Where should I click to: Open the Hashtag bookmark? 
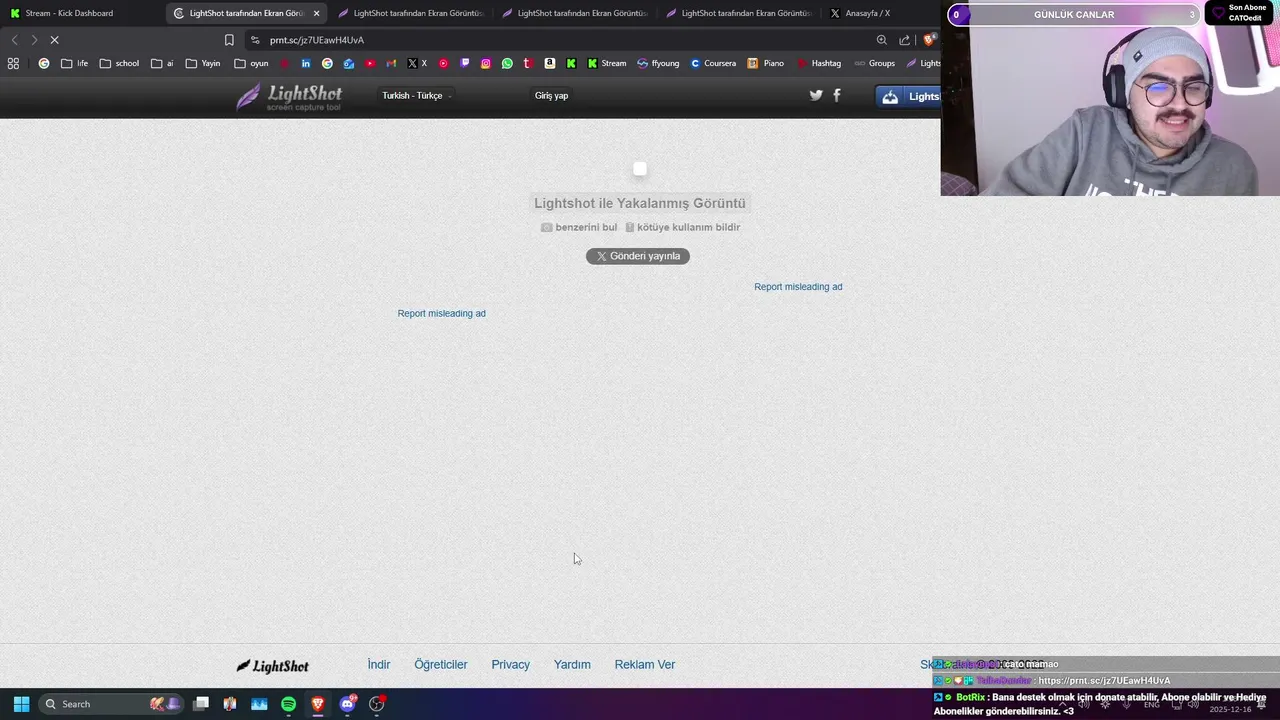coord(820,63)
